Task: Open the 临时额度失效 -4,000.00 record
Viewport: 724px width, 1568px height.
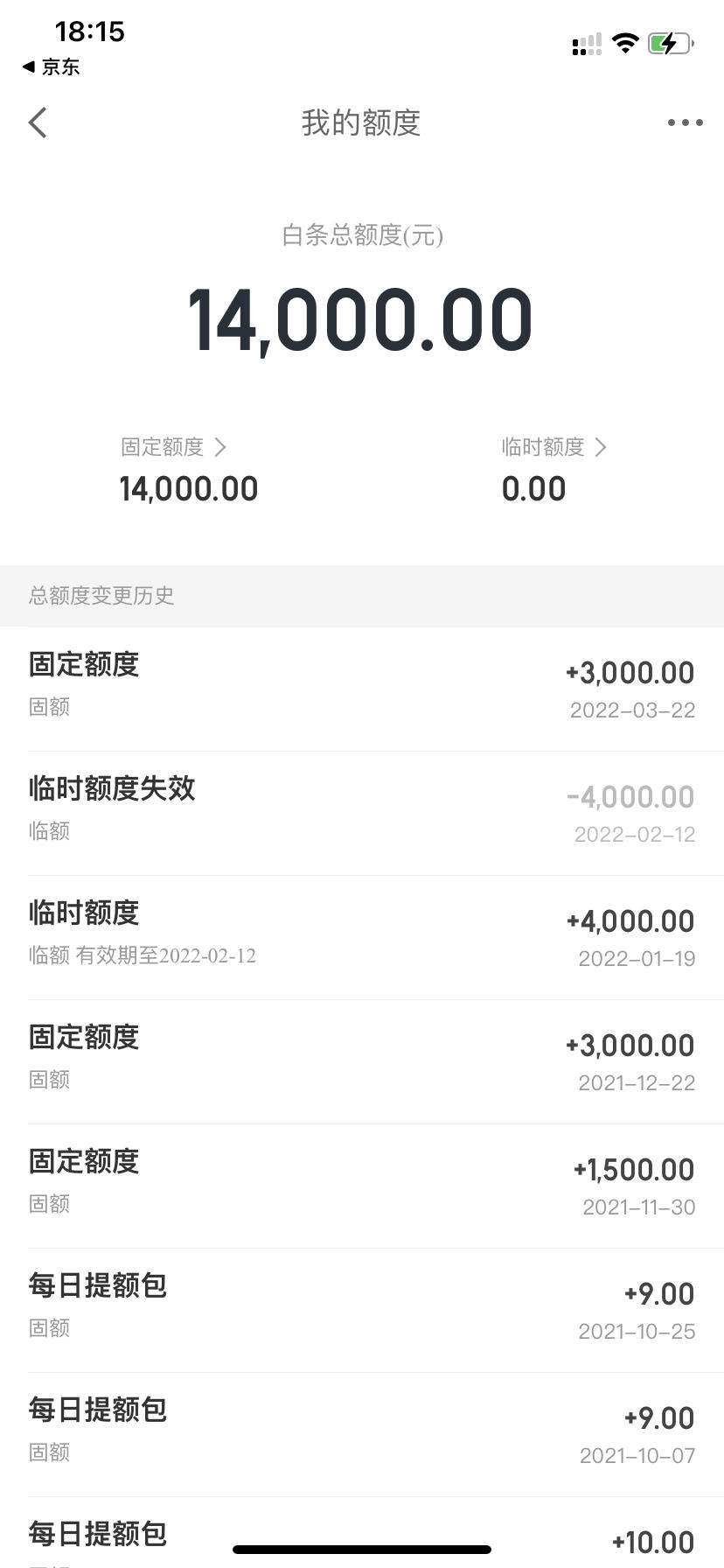Action: pyautogui.click(x=362, y=813)
